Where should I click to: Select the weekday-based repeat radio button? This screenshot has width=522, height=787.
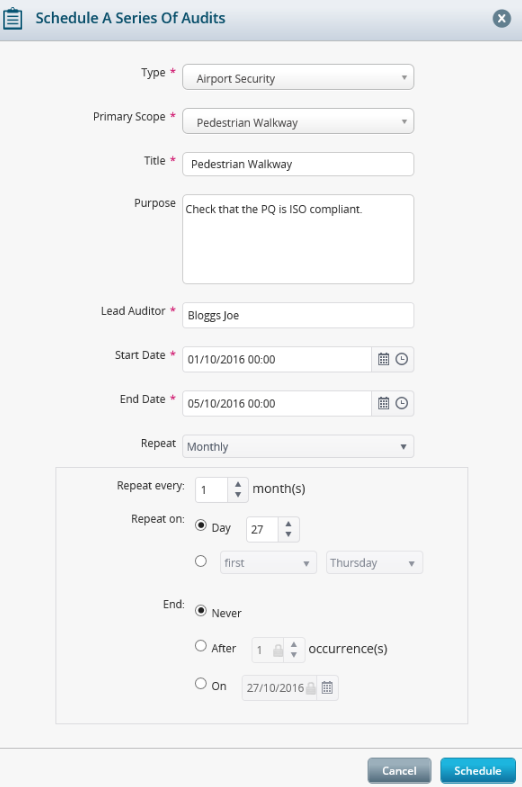201,561
